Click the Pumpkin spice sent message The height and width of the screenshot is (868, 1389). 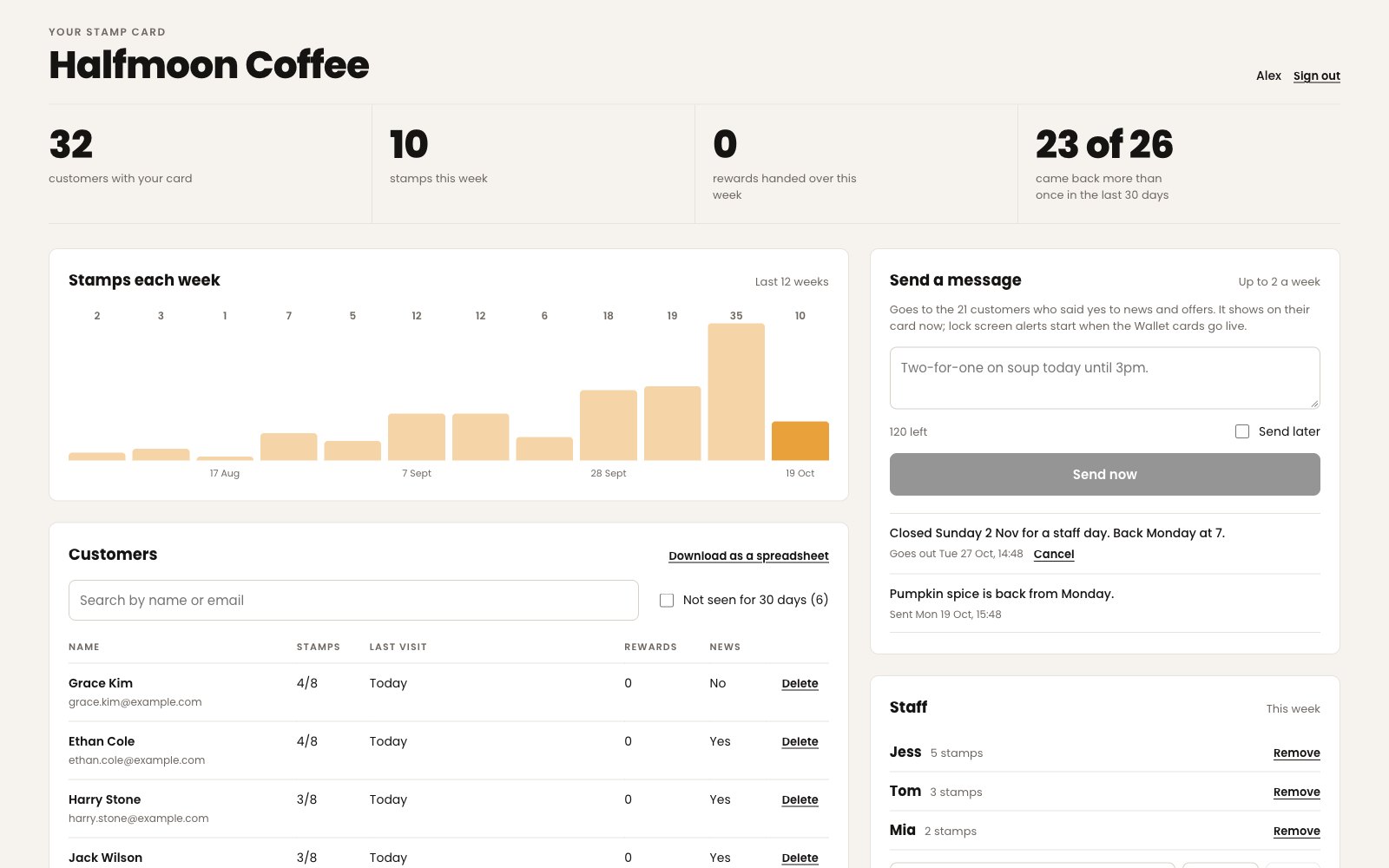click(1002, 594)
